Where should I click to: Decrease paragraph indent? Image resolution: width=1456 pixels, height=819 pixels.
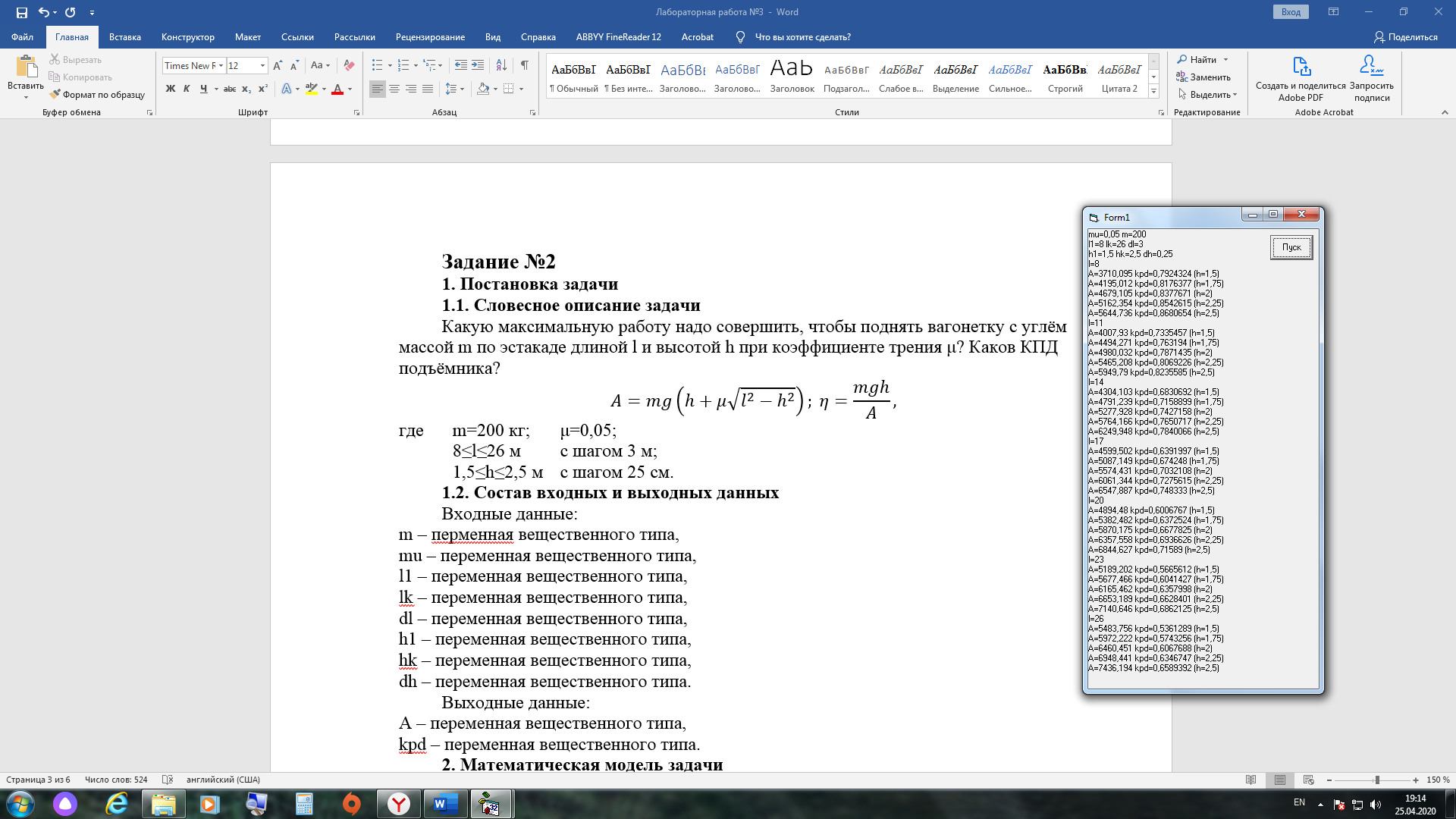pos(460,65)
